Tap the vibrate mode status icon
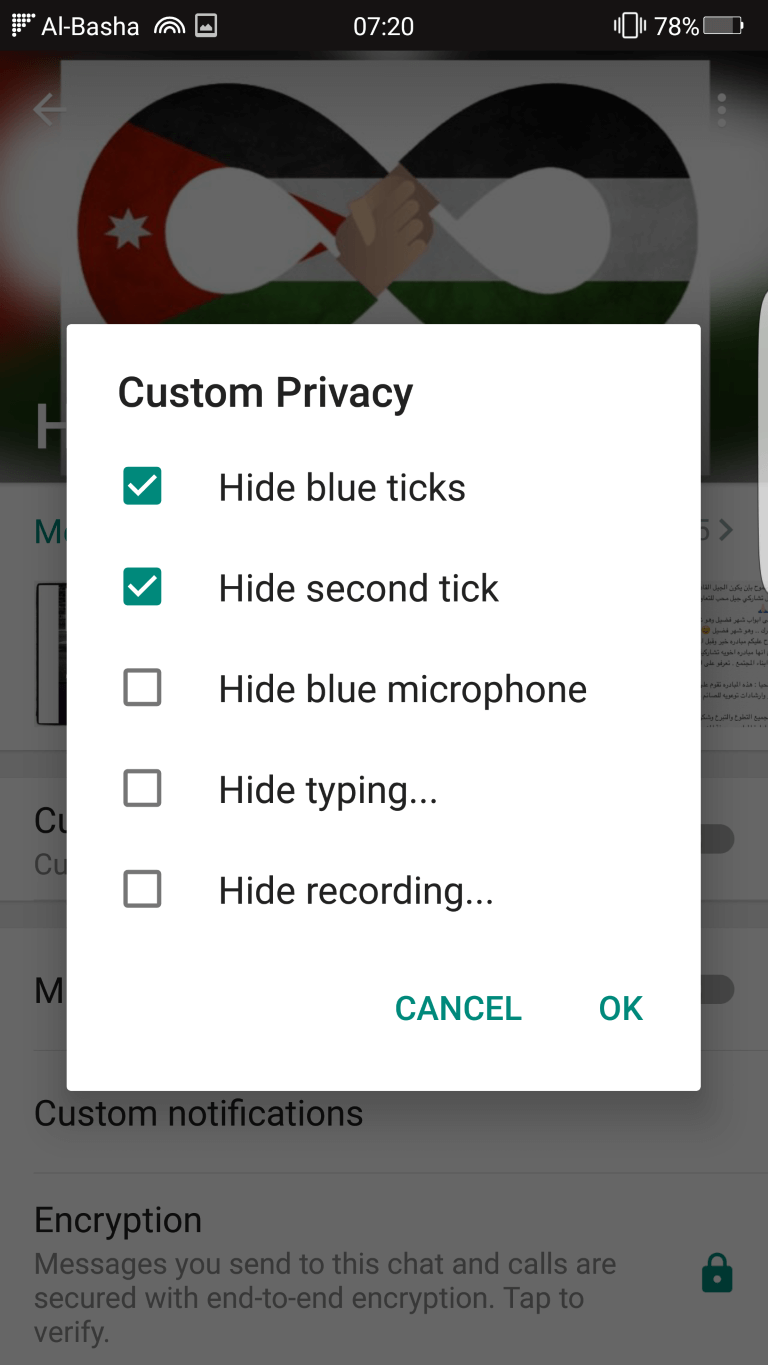 (x=629, y=26)
